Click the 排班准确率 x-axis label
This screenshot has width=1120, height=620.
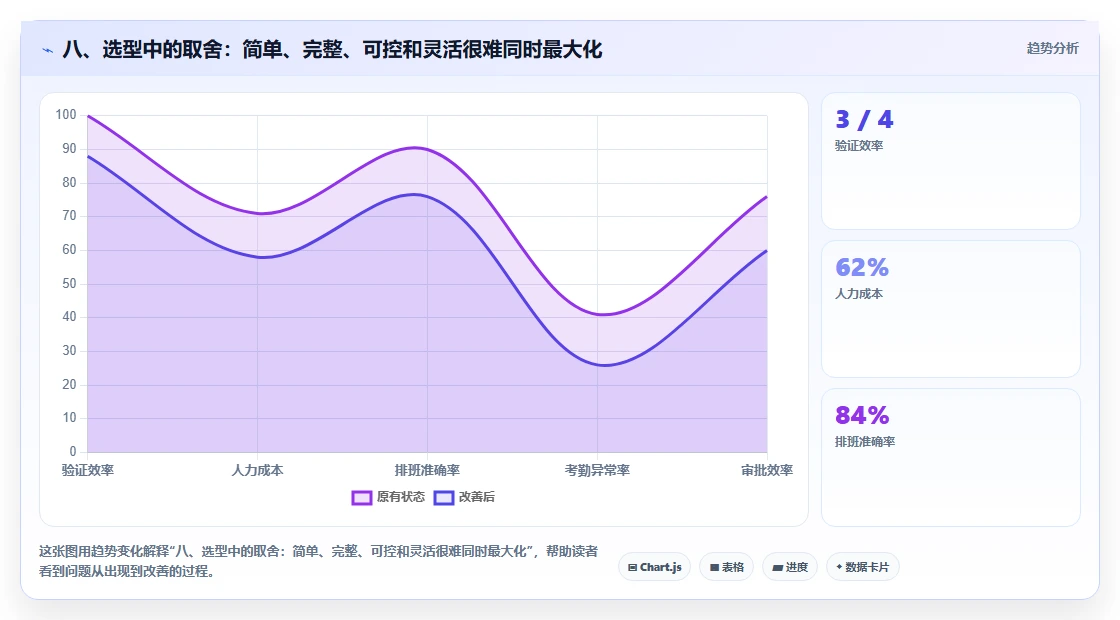pyautogui.click(x=427, y=470)
